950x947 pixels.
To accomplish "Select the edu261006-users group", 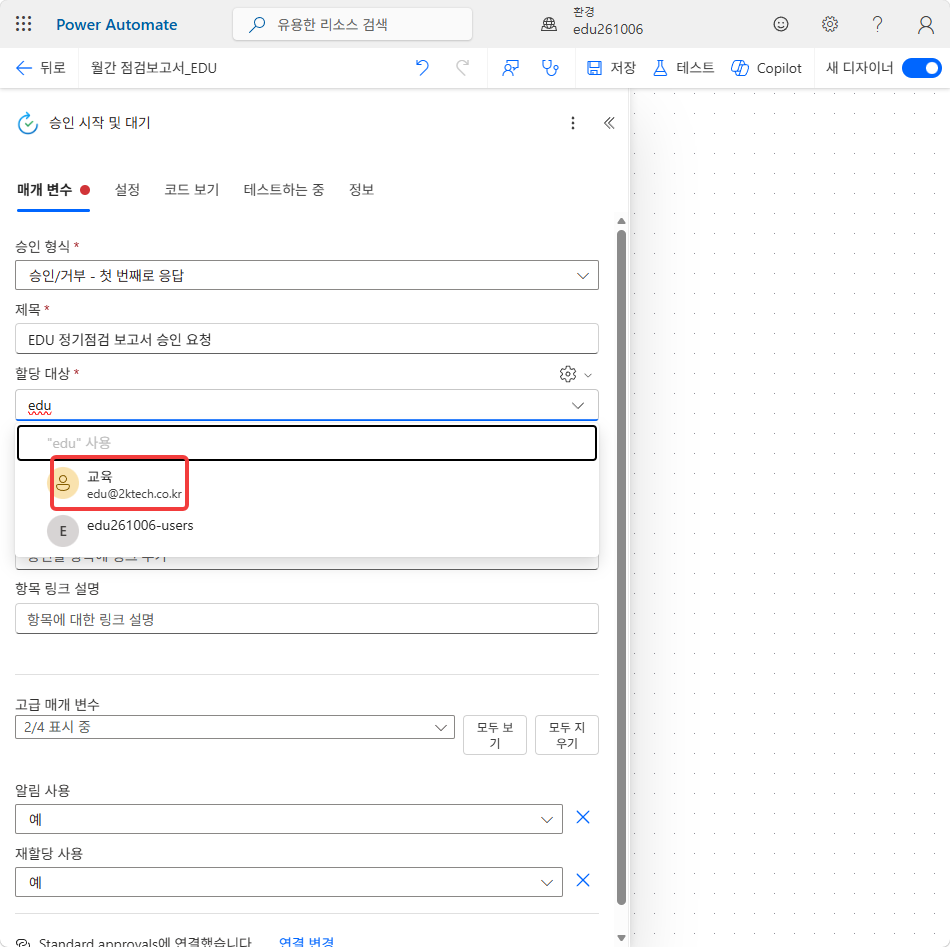I will click(x=307, y=531).
